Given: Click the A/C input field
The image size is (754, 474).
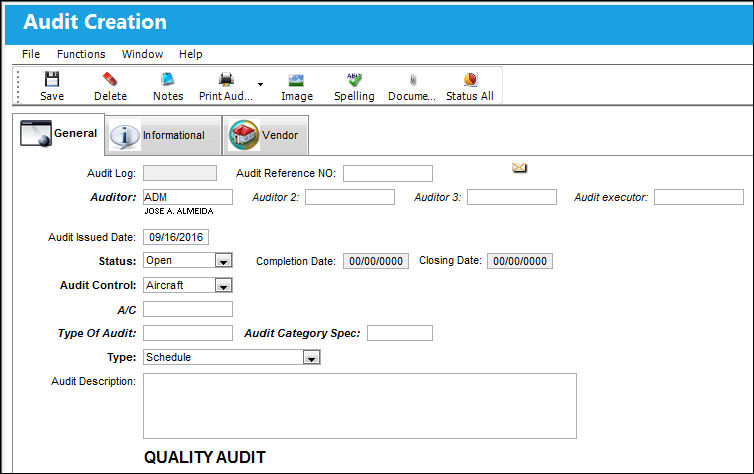Looking at the screenshot, I should tap(188, 309).
